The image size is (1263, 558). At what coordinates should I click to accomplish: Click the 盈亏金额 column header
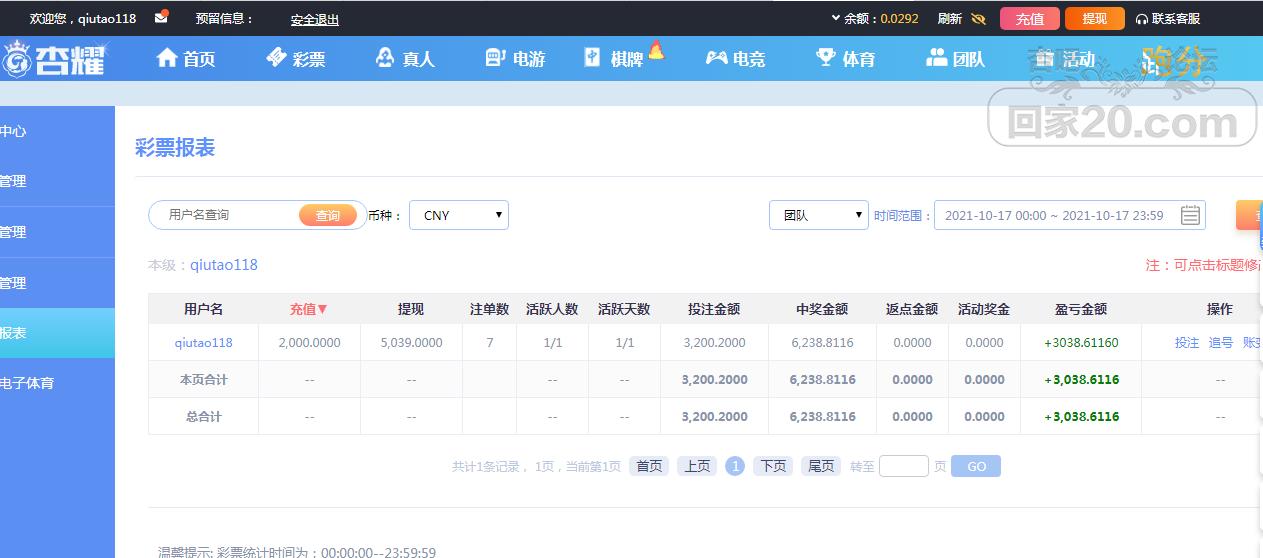coord(1081,309)
